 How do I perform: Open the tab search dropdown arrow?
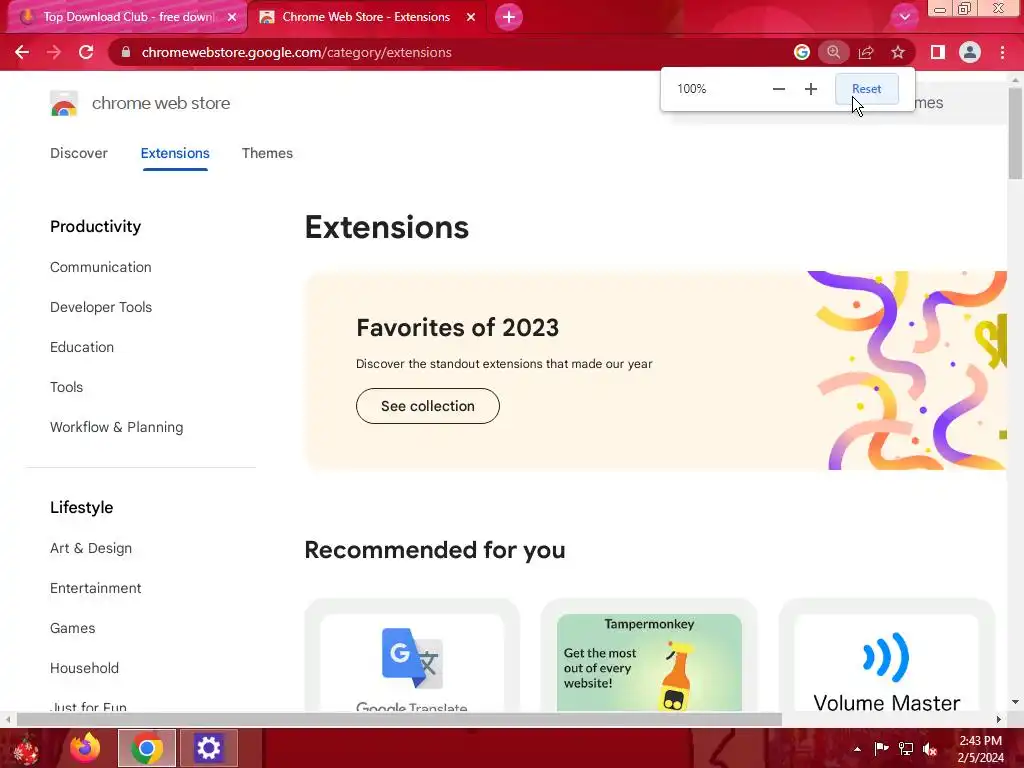coord(904,17)
